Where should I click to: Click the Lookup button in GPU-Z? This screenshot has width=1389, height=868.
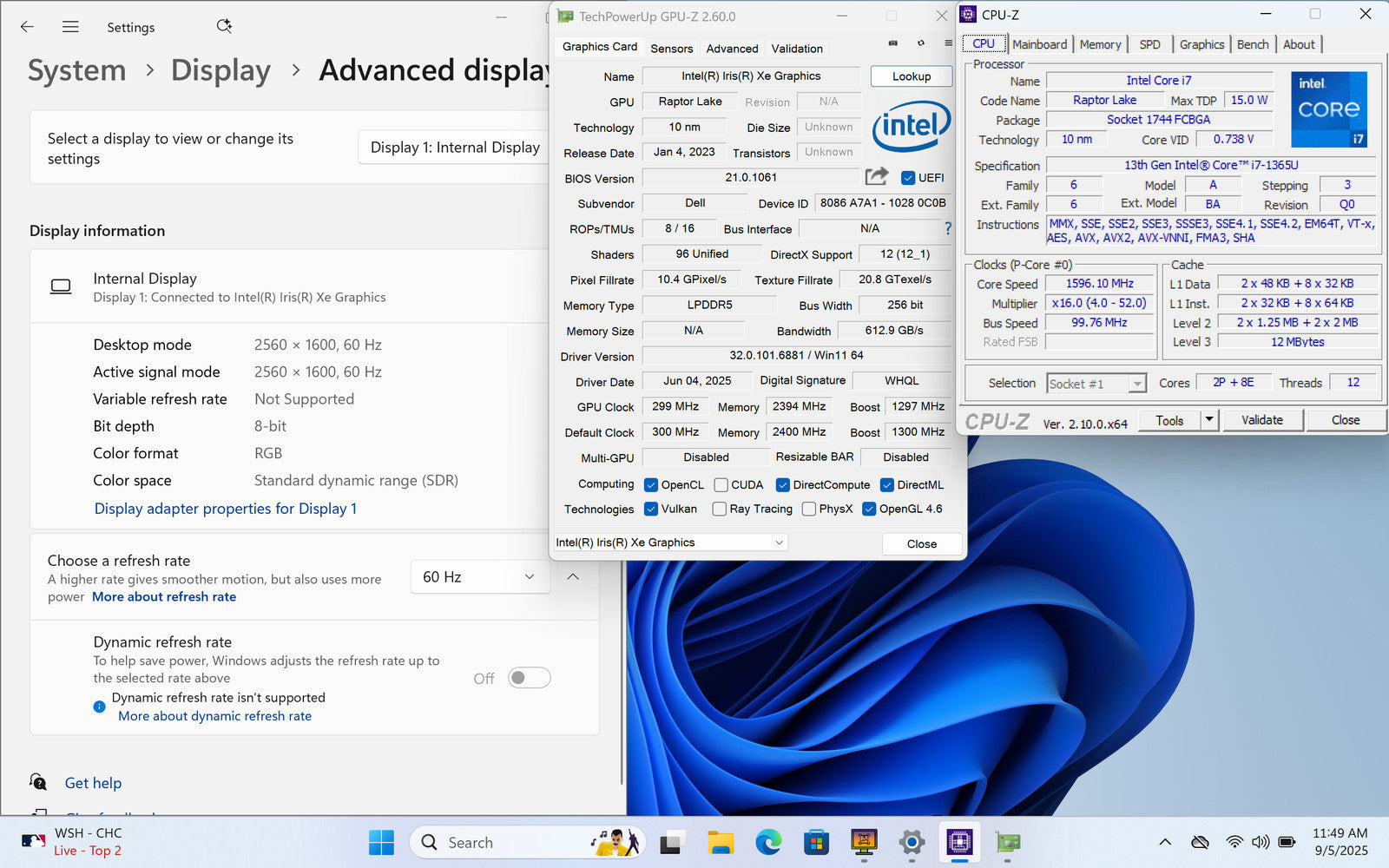(x=911, y=76)
